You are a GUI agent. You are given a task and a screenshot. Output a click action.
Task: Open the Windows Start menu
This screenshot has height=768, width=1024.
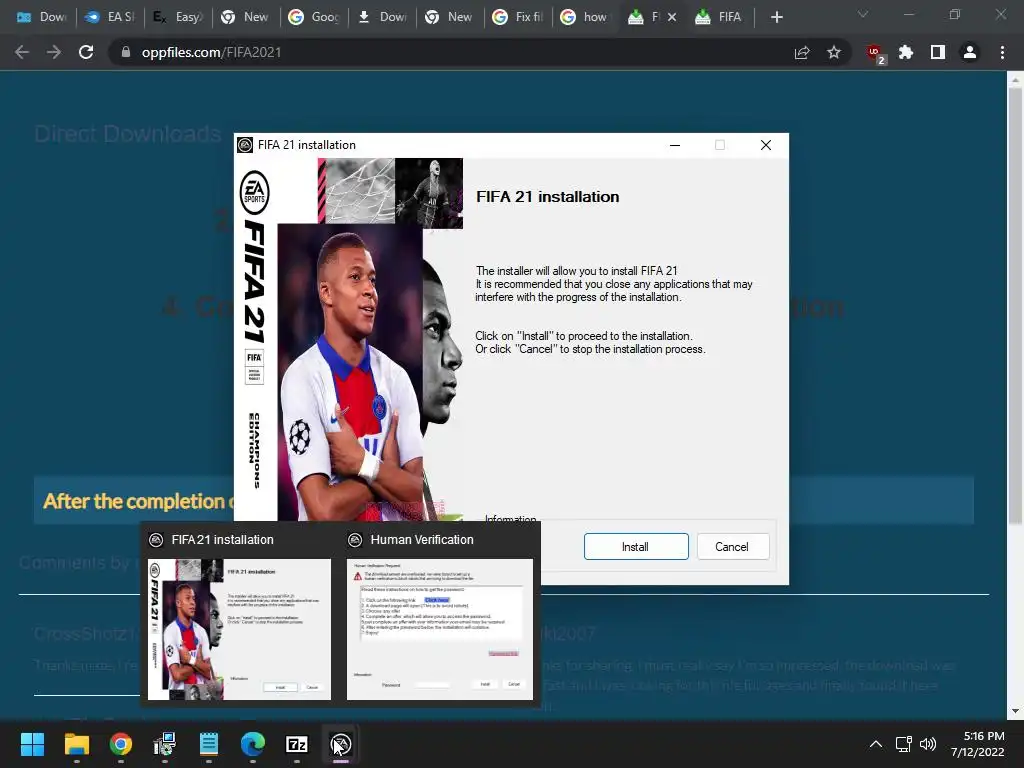click(x=32, y=744)
